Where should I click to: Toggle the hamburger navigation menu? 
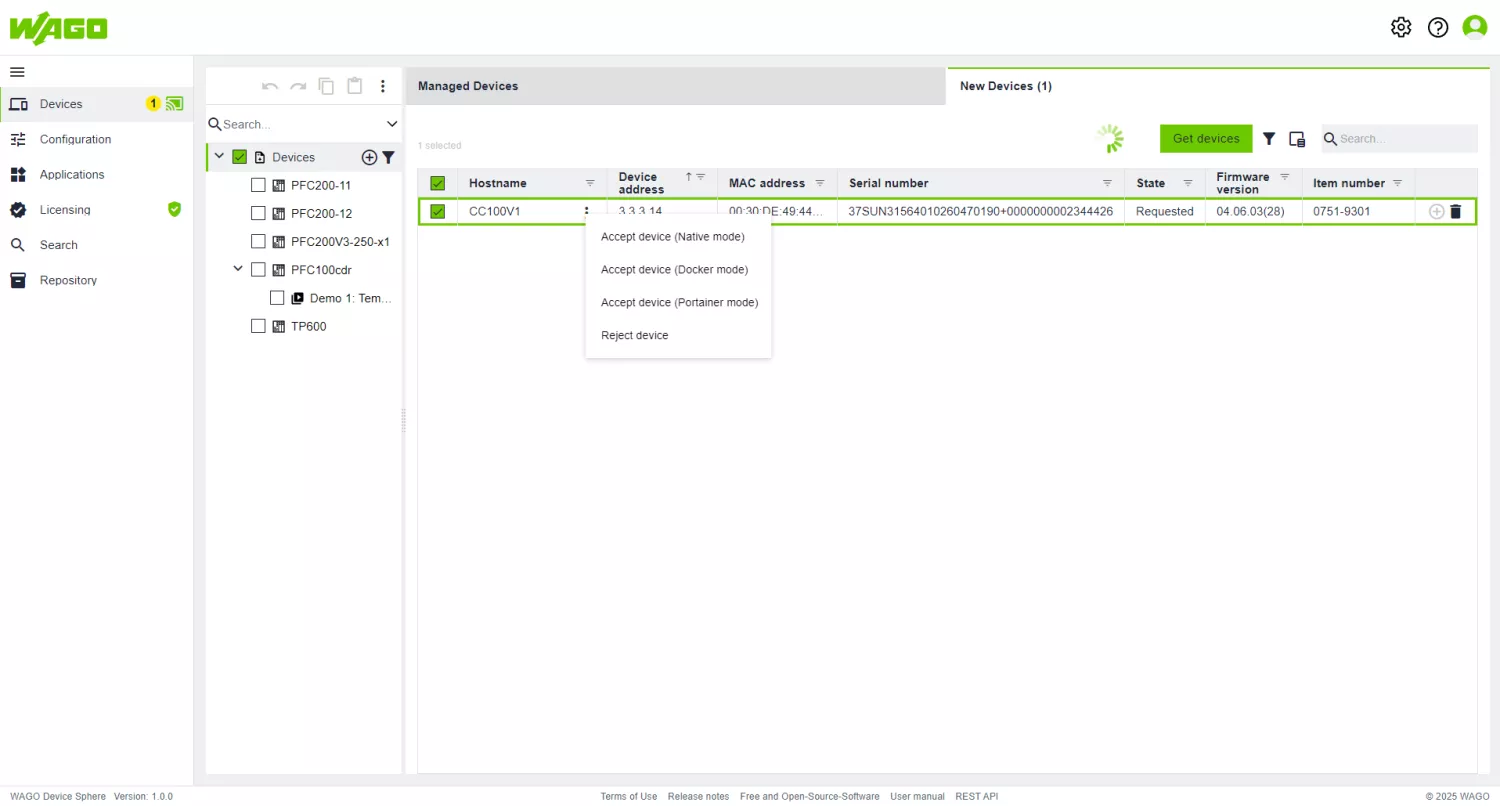[17, 72]
